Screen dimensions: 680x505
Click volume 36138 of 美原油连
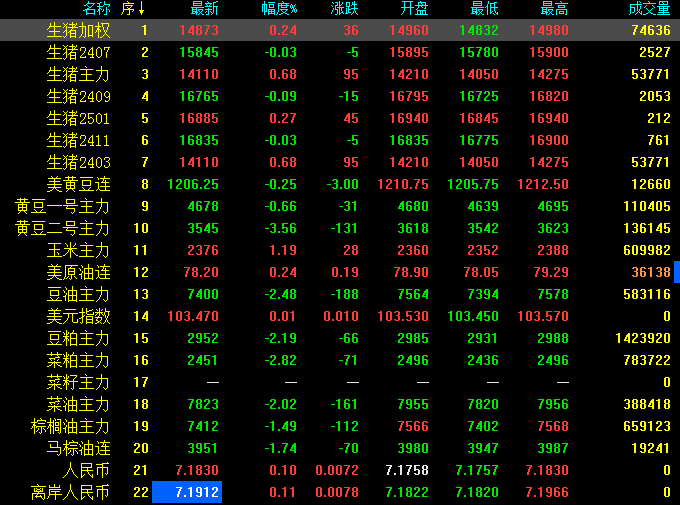(651, 272)
